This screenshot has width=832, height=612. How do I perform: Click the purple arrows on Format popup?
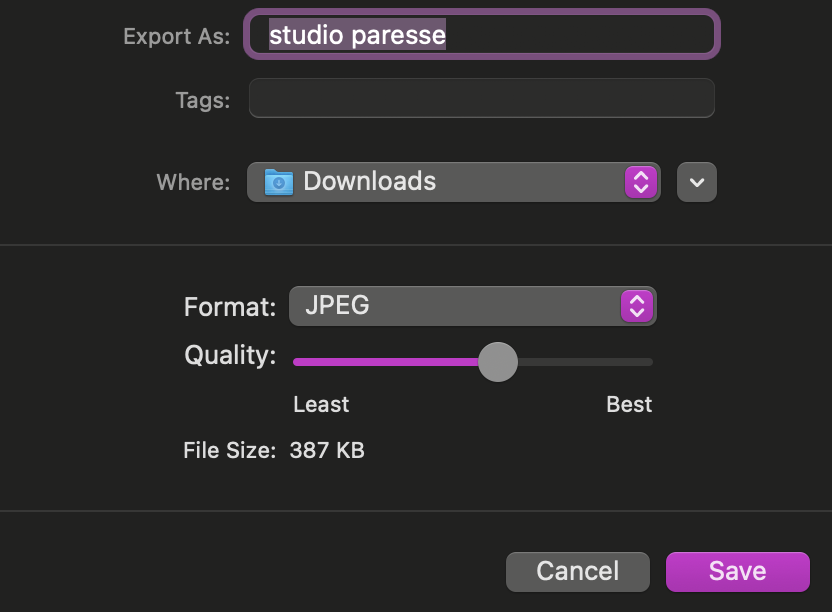(x=637, y=306)
